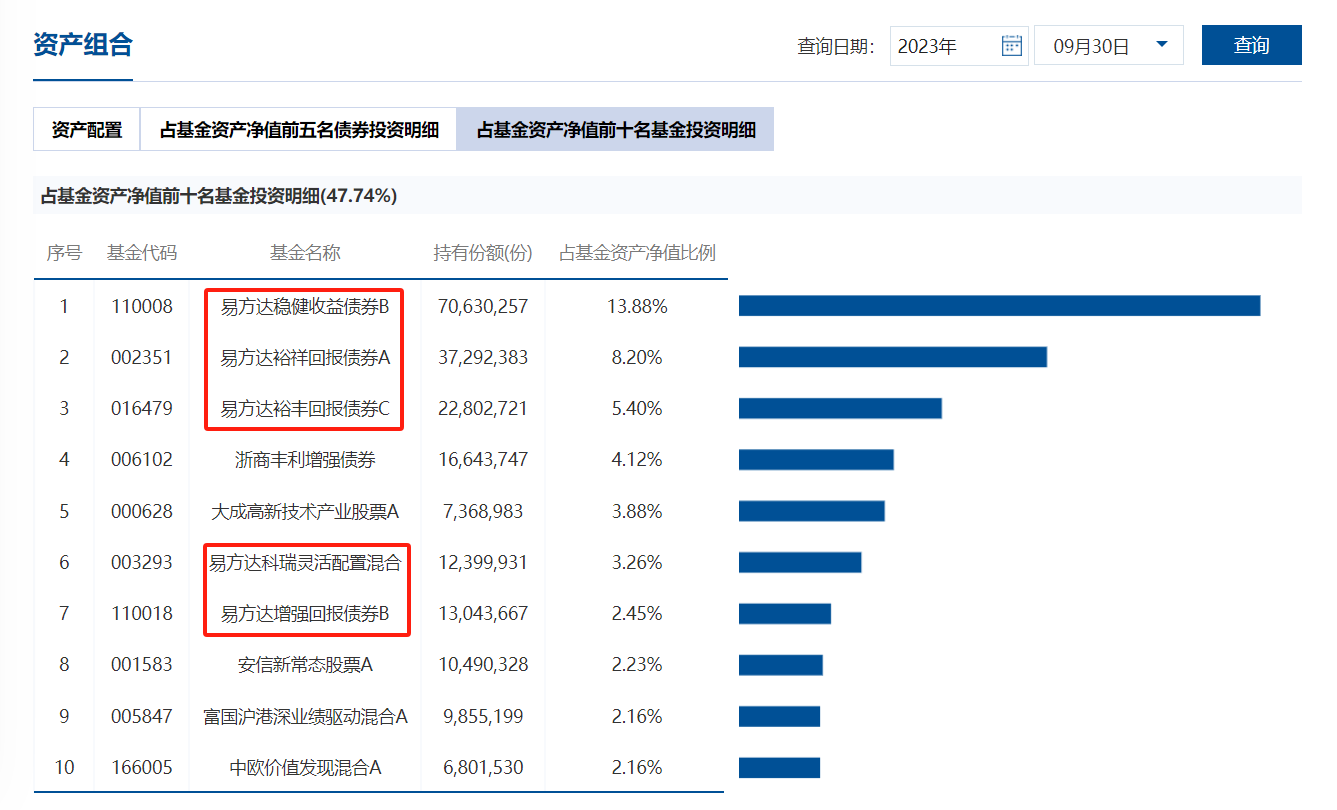Click percentage value 2.45%
1337x810 pixels.
[x=637, y=614]
